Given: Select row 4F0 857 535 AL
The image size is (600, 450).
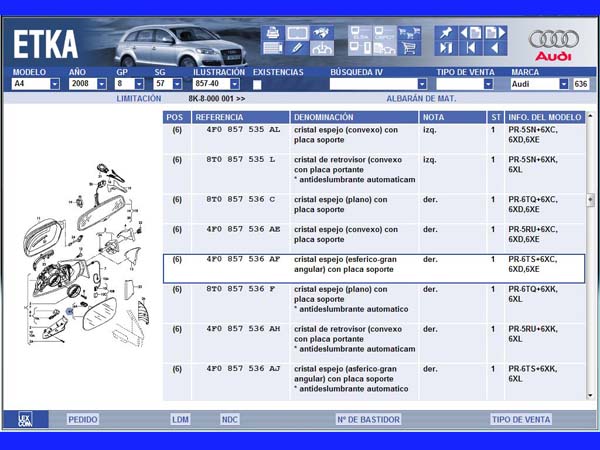Looking at the screenshot, I should (374, 139).
